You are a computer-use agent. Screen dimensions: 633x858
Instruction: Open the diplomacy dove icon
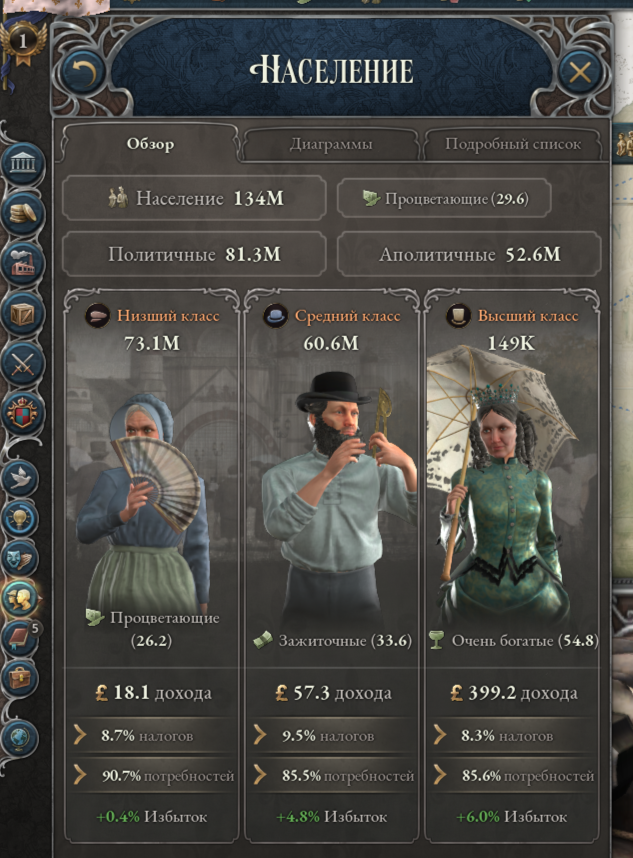pos(21,478)
